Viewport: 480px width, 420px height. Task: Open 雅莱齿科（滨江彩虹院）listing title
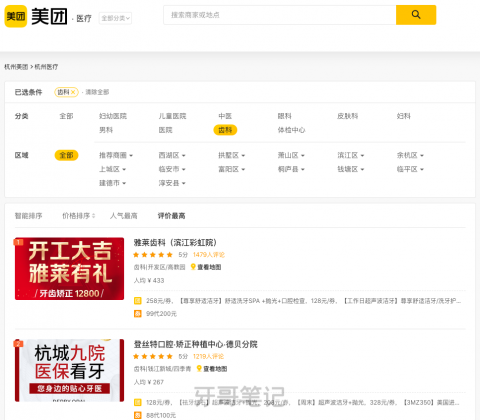pos(175,242)
